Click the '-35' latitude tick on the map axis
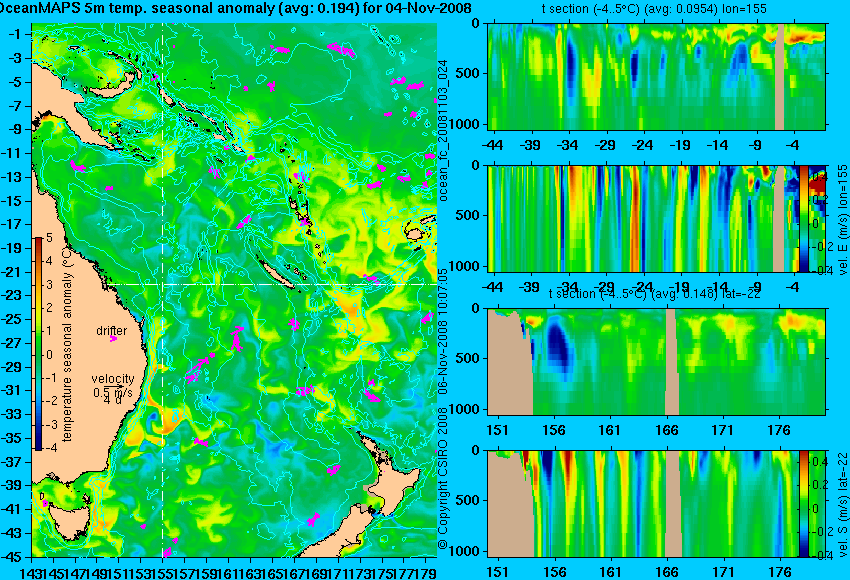The height and width of the screenshot is (580, 850). (x=14, y=438)
